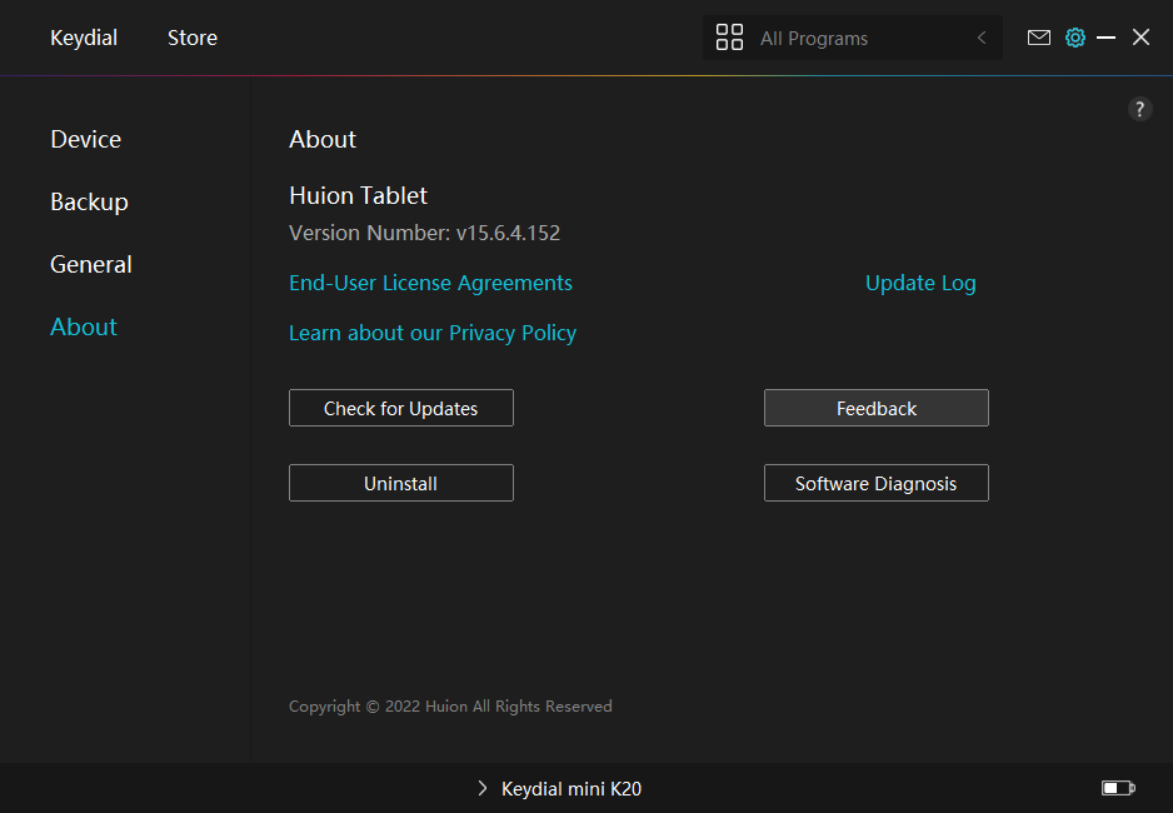The image size is (1173, 813).
Task: Collapse the program list left chevron
Action: pyautogui.click(x=982, y=38)
